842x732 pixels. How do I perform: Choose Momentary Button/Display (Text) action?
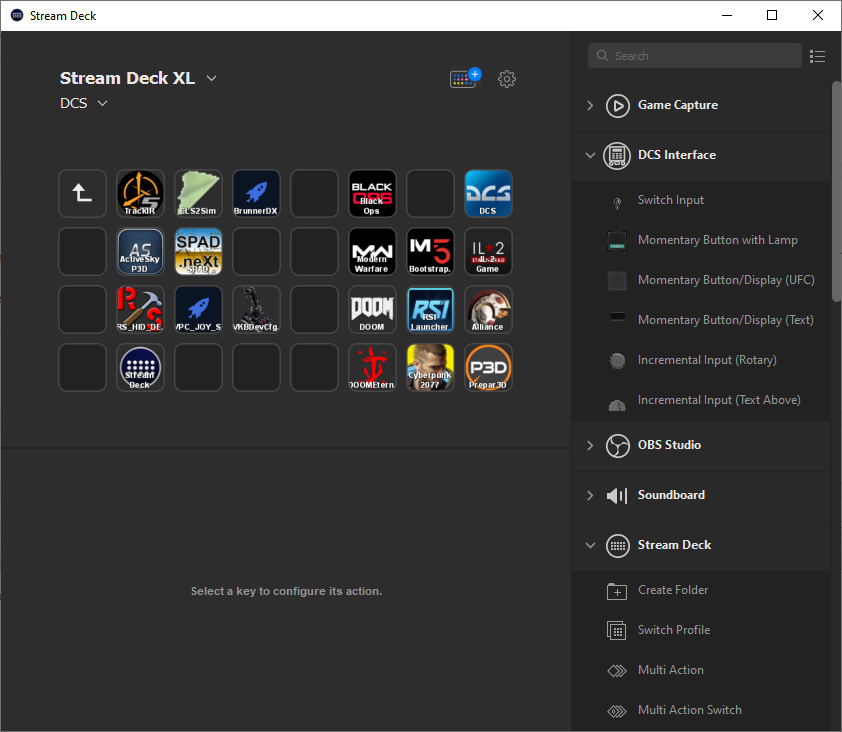702,320
